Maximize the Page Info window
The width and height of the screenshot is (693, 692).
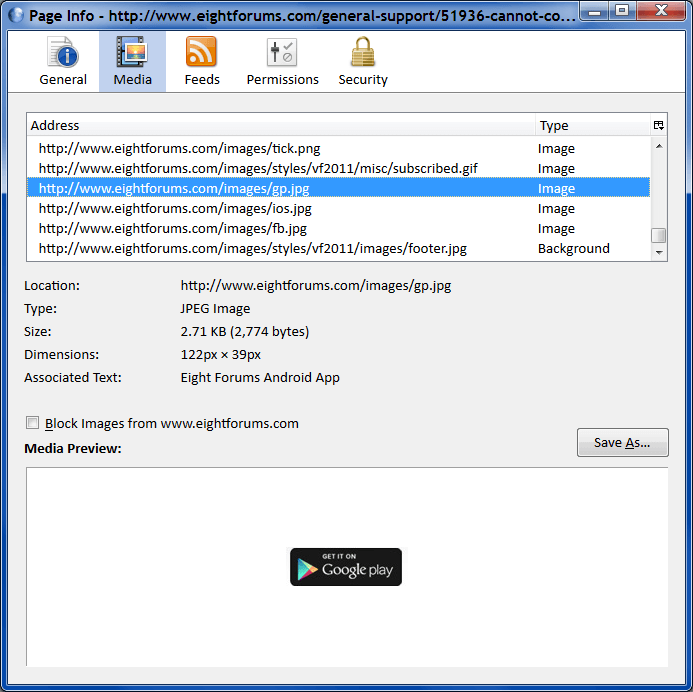[x=622, y=11]
